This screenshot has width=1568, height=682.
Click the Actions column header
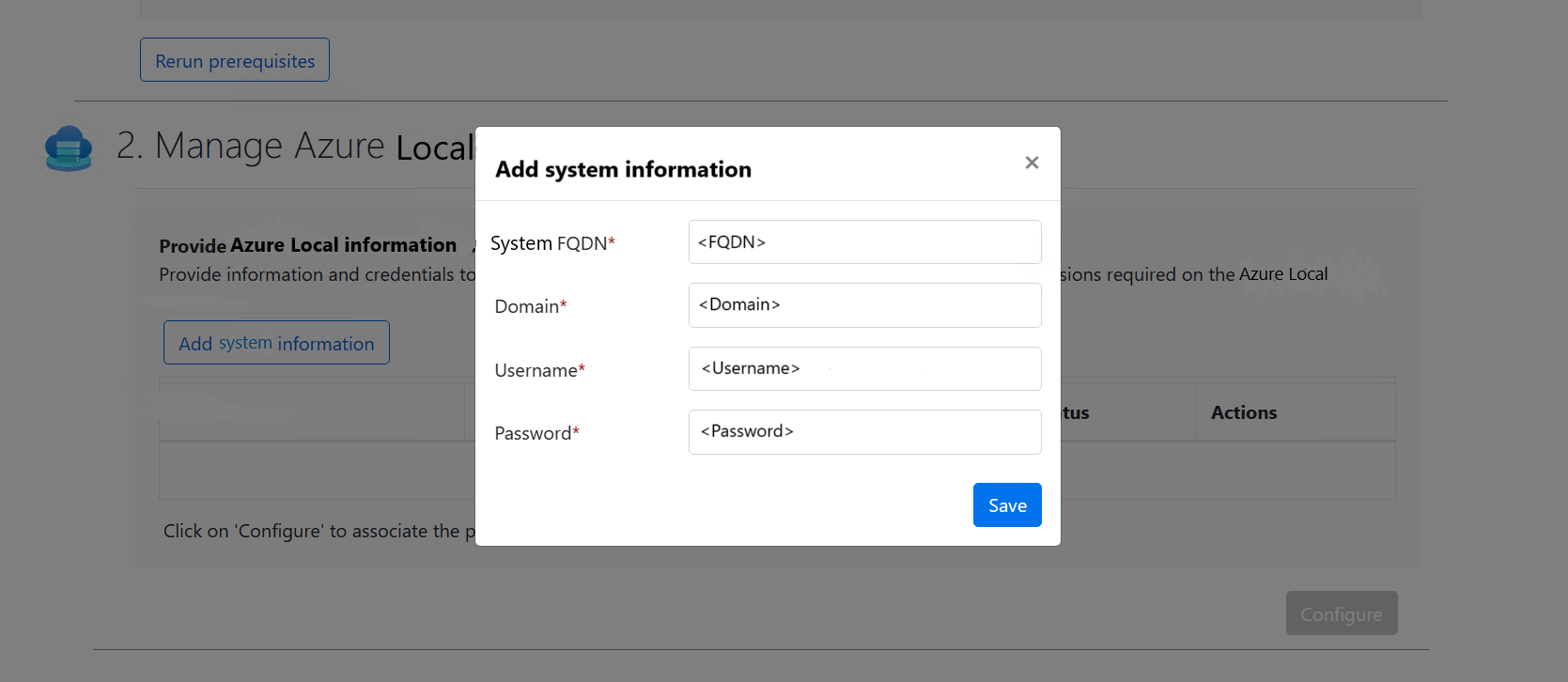pos(1243,411)
